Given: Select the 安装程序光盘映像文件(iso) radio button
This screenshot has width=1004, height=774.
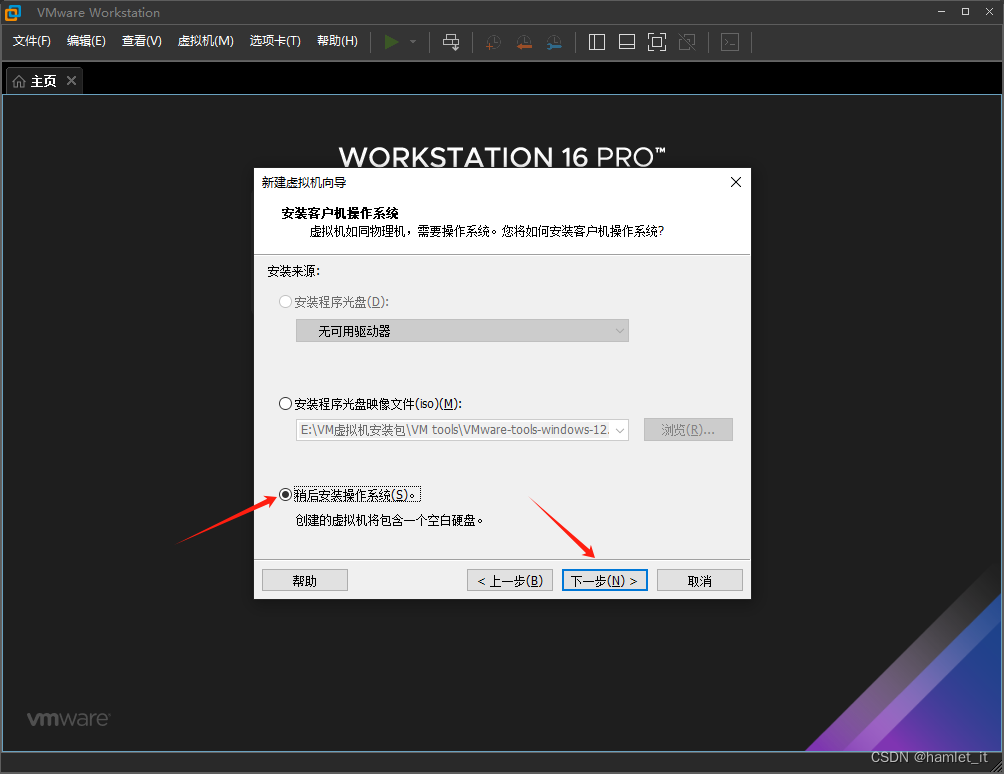Looking at the screenshot, I should click(x=286, y=404).
